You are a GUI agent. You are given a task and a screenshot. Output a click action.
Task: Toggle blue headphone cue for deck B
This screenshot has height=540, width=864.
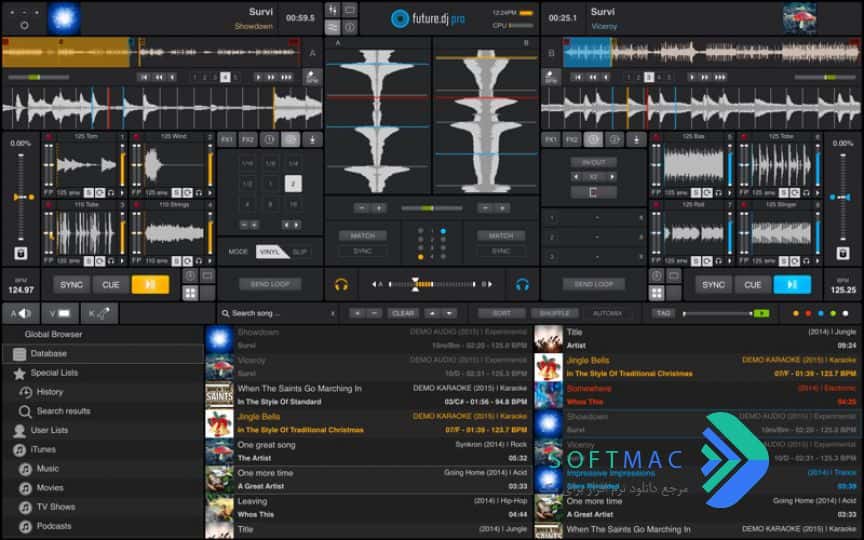(522, 285)
